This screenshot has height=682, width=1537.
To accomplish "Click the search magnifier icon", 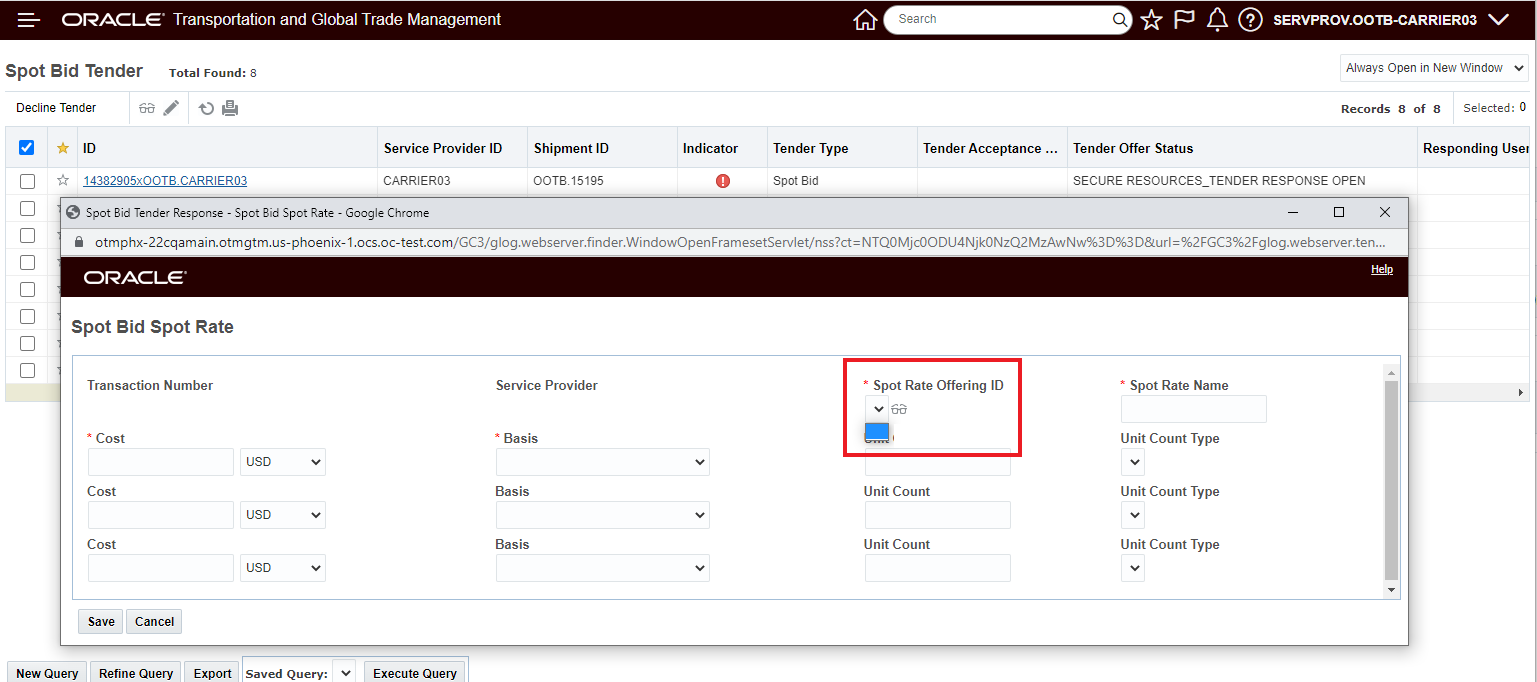I will tap(1120, 19).
